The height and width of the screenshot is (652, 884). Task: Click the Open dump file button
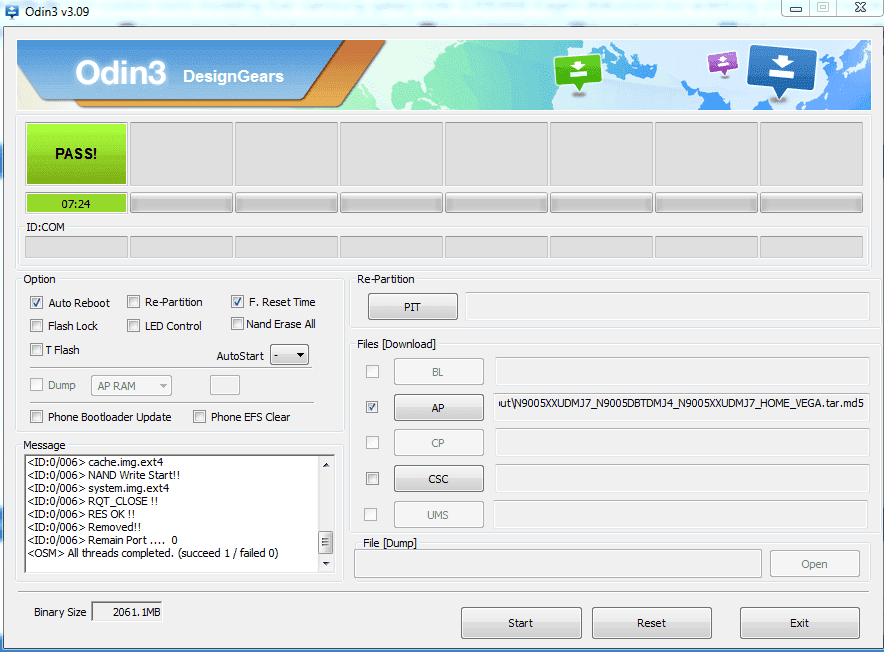pos(815,563)
